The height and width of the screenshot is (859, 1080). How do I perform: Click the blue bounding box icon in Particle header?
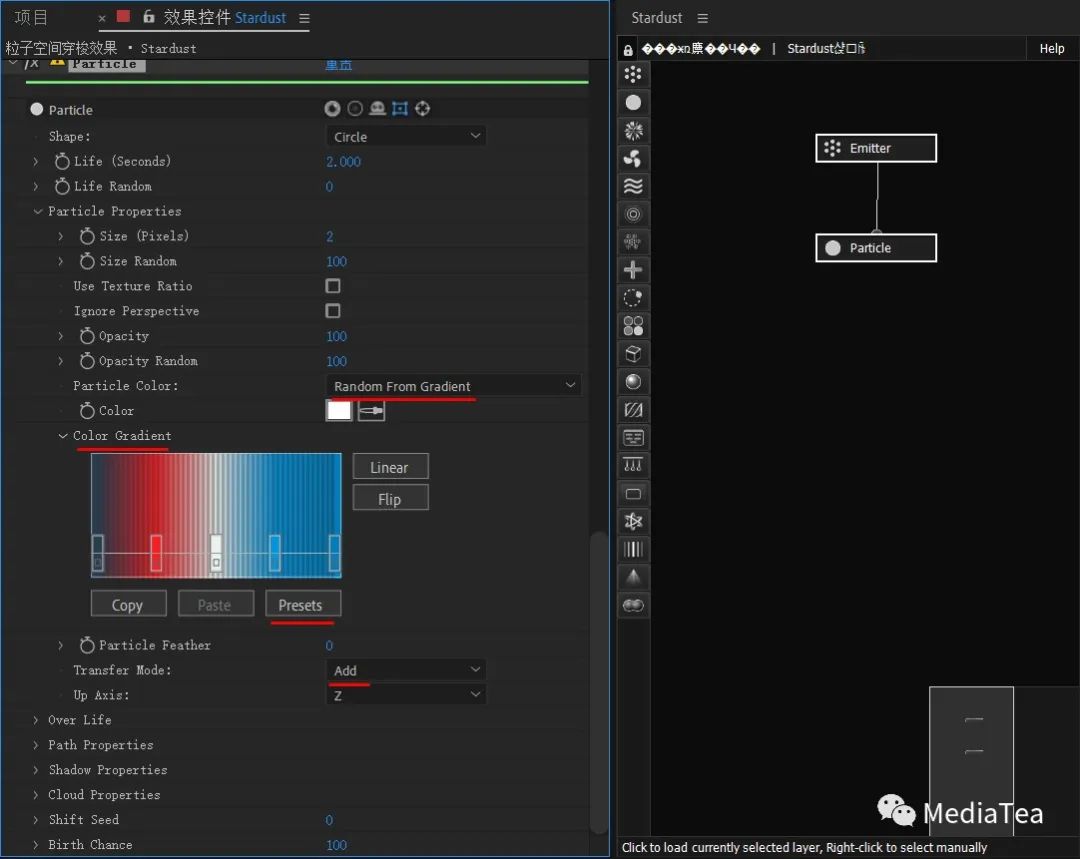[400, 108]
